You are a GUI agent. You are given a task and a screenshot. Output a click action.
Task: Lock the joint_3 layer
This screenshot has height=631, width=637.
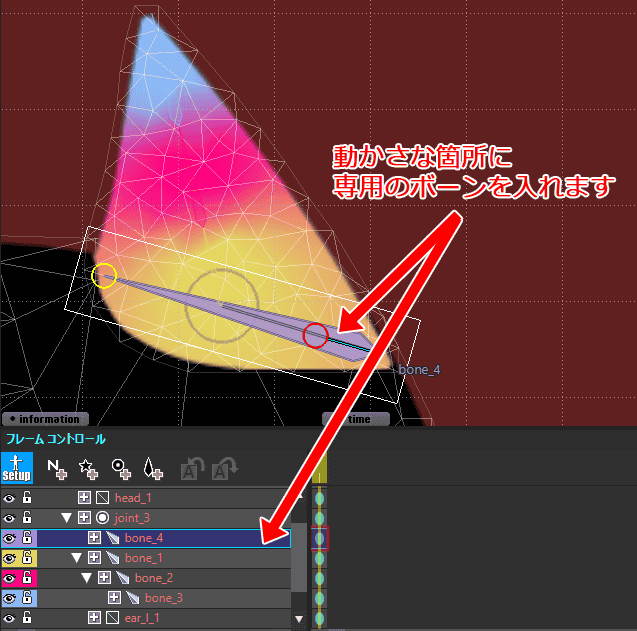tap(27, 517)
